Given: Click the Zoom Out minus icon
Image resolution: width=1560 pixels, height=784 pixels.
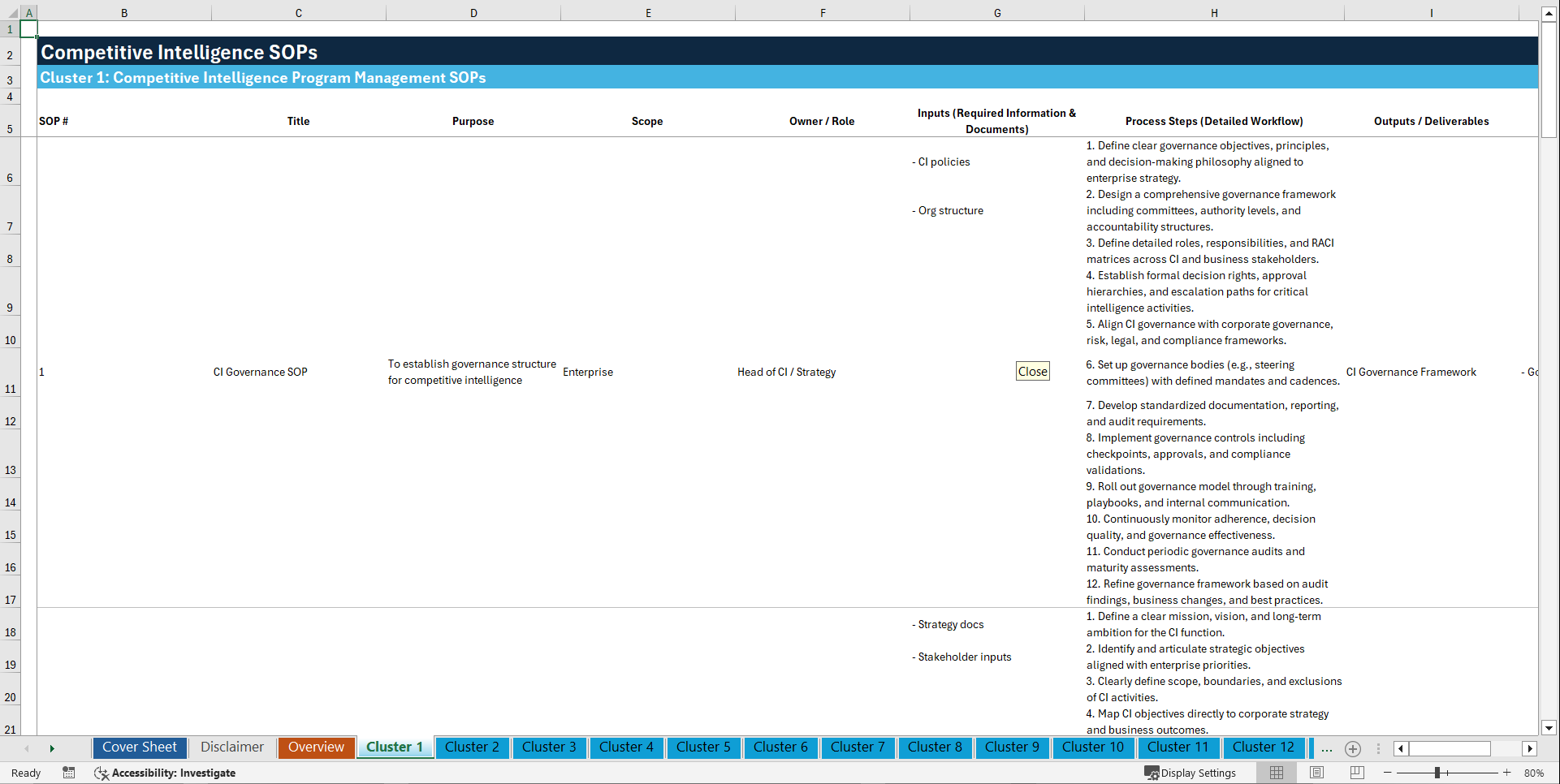Looking at the screenshot, I should click(x=1388, y=773).
